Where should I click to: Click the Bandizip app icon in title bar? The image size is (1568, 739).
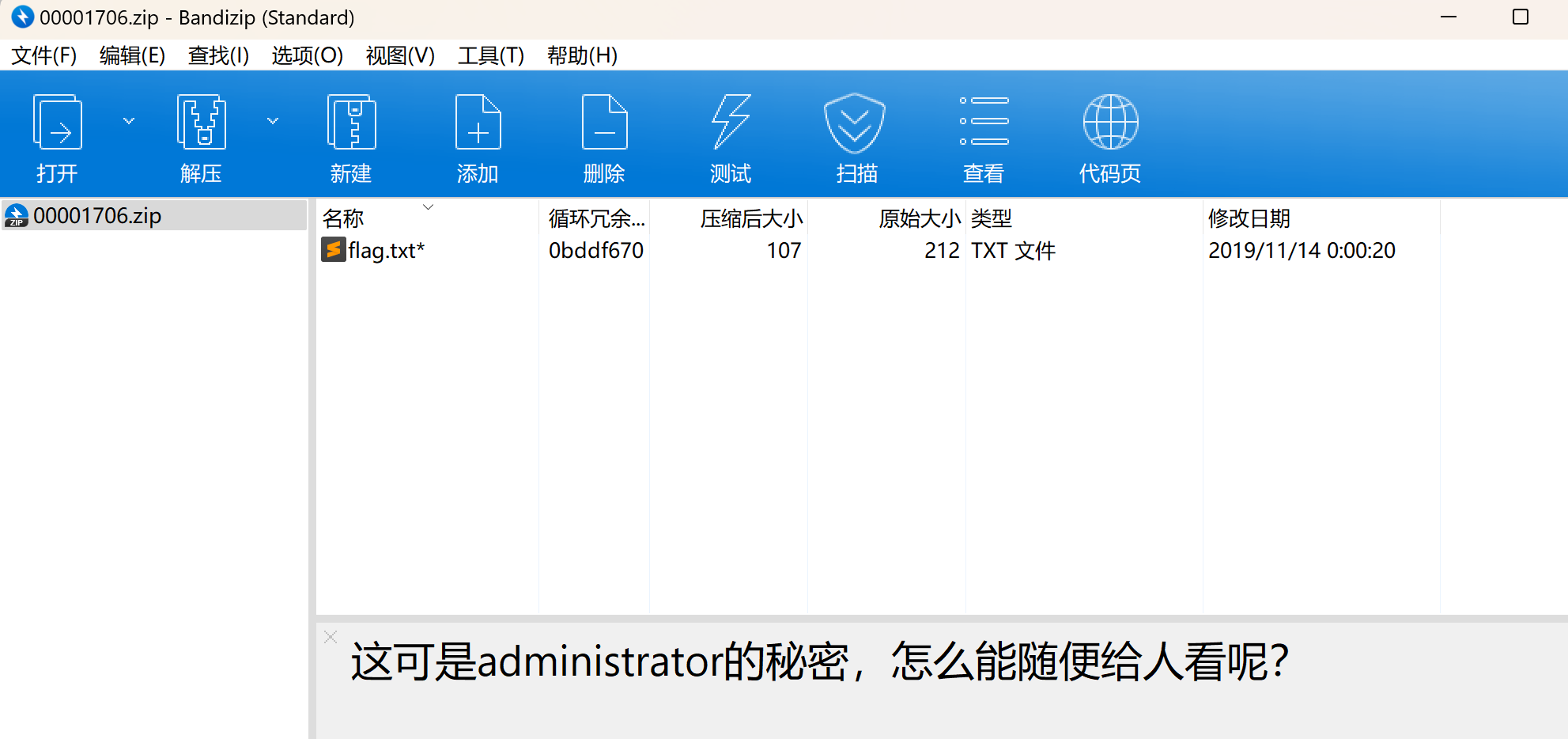click(22, 17)
